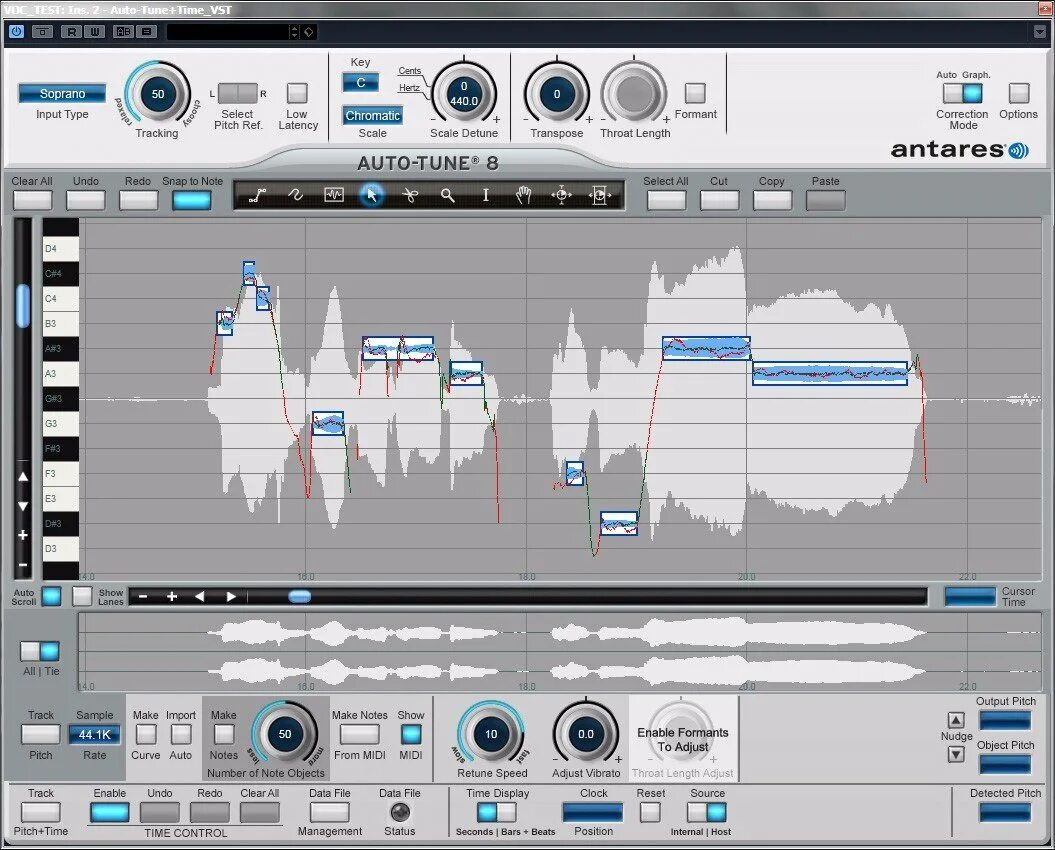The width and height of the screenshot is (1055, 850).
Task: Click the Copy button
Action: [x=772, y=200]
